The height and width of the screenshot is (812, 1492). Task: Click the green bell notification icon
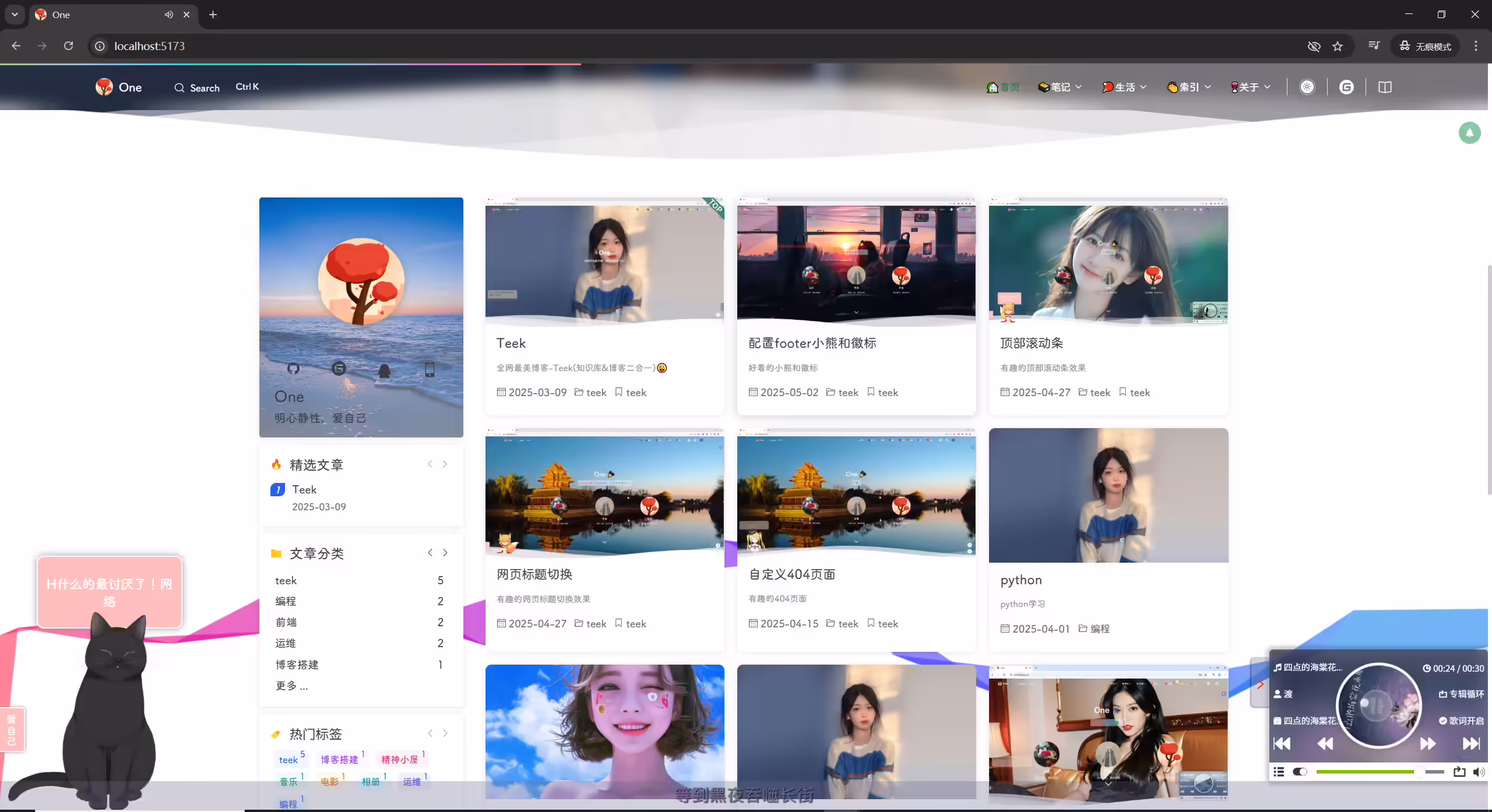[1469, 133]
